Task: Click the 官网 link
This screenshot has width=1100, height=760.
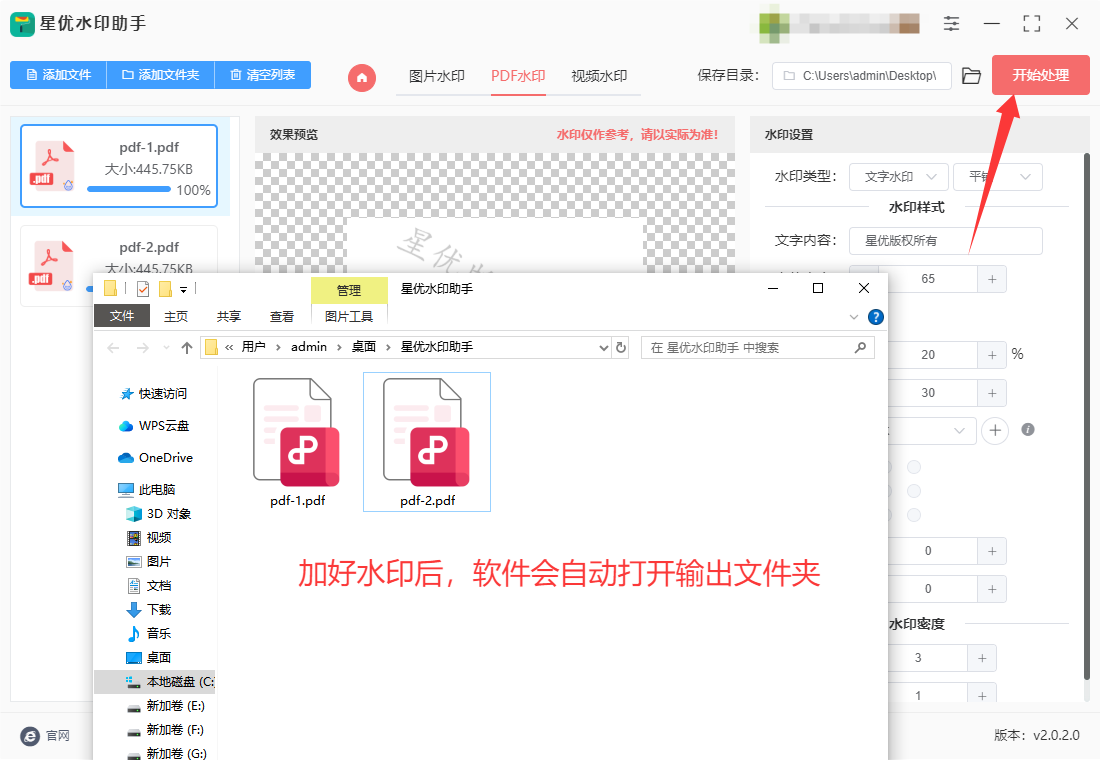Action: coord(58,735)
